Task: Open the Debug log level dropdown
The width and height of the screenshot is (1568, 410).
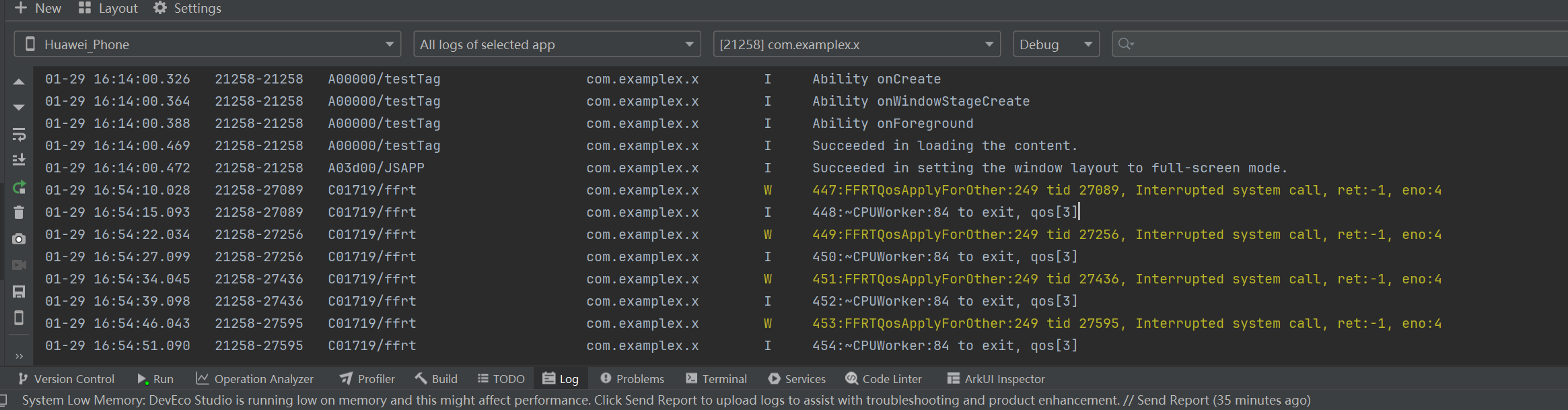Action: [x=1056, y=44]
